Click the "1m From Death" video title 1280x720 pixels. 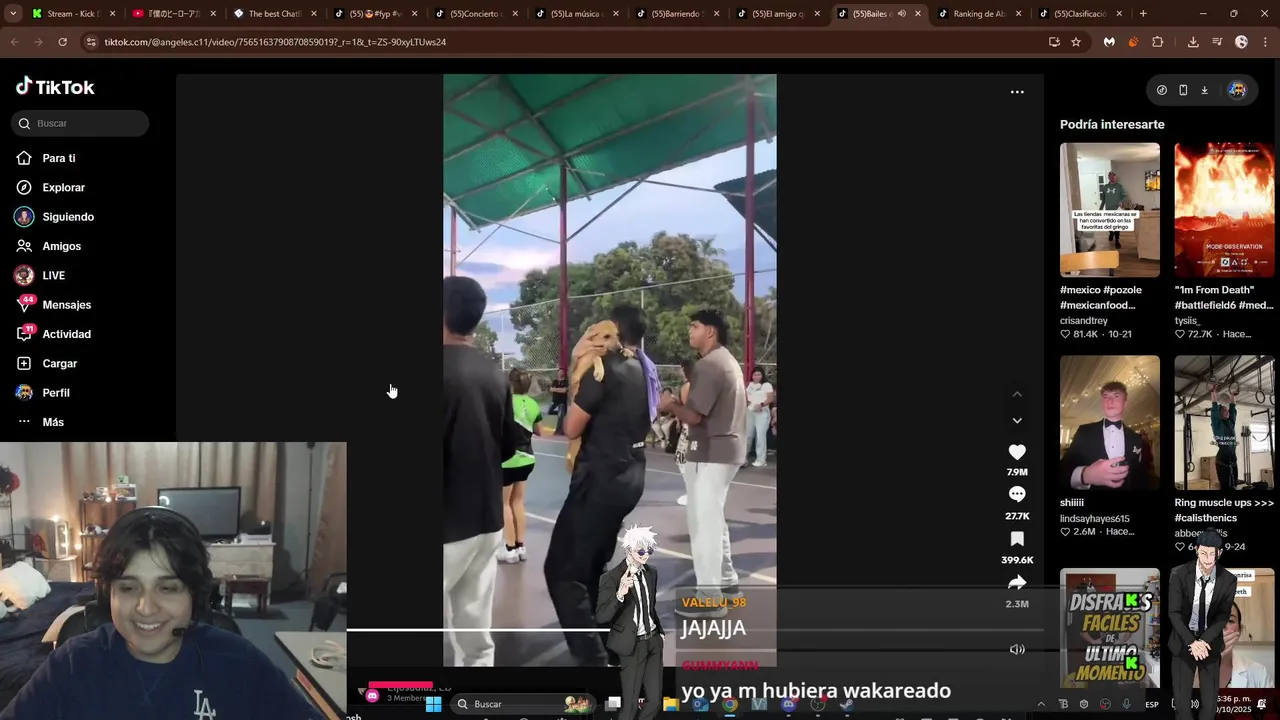[x=1224, y=297]
